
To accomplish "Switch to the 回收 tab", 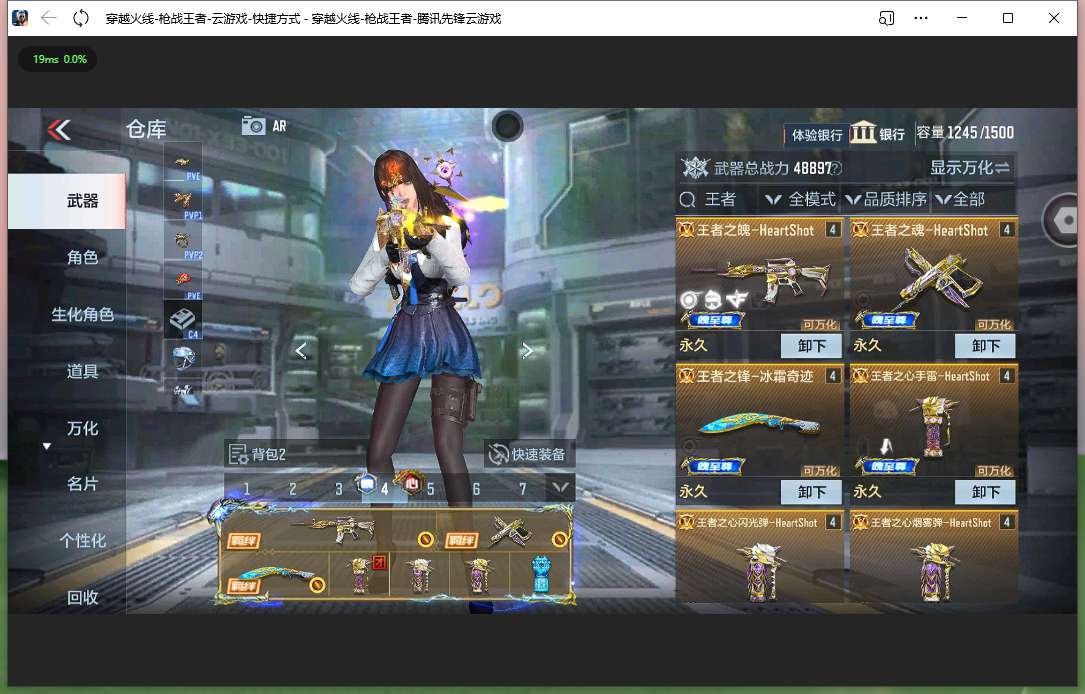I will click(82, 597).
